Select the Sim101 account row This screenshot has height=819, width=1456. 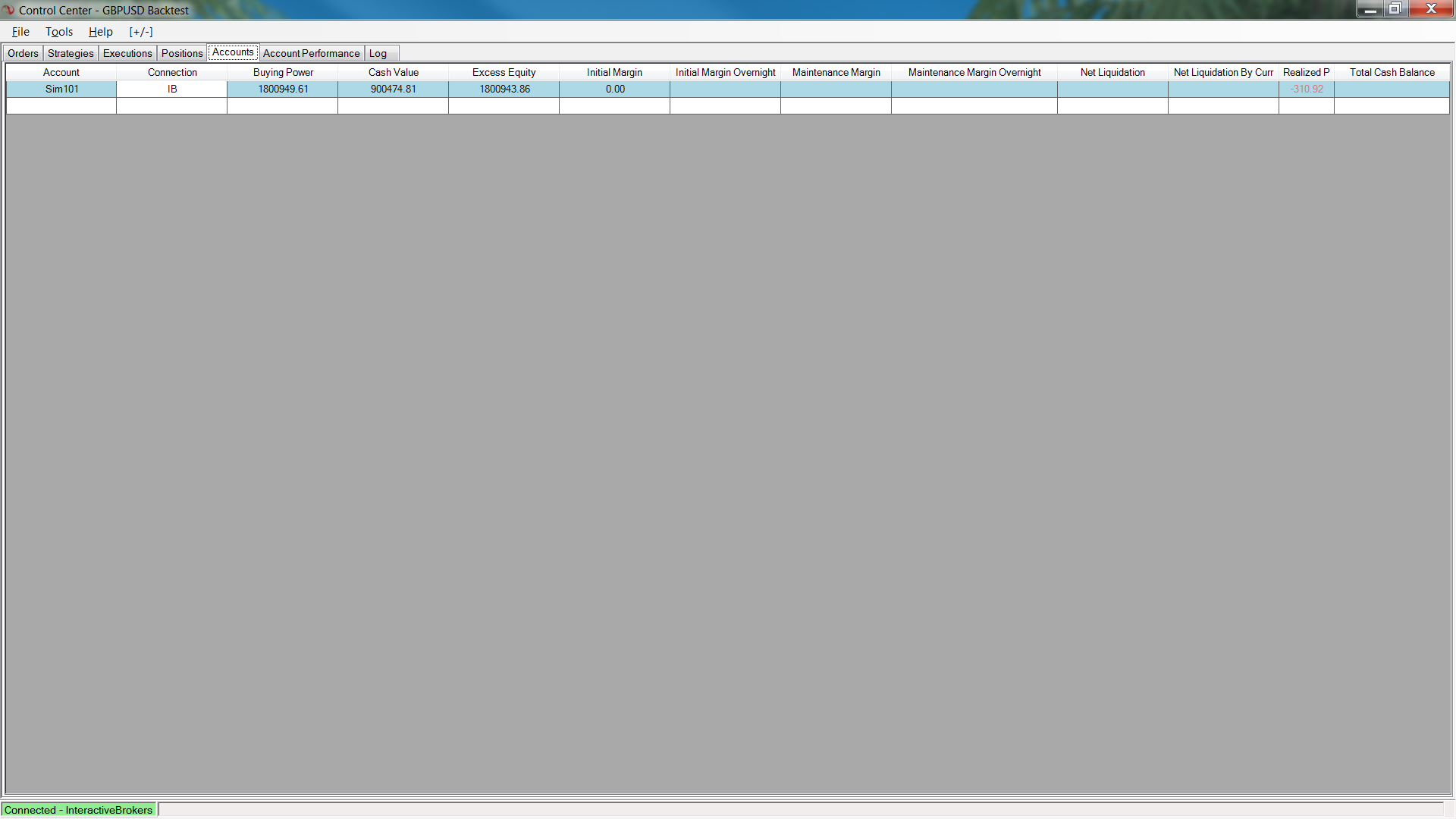click(x=61, y=89)
